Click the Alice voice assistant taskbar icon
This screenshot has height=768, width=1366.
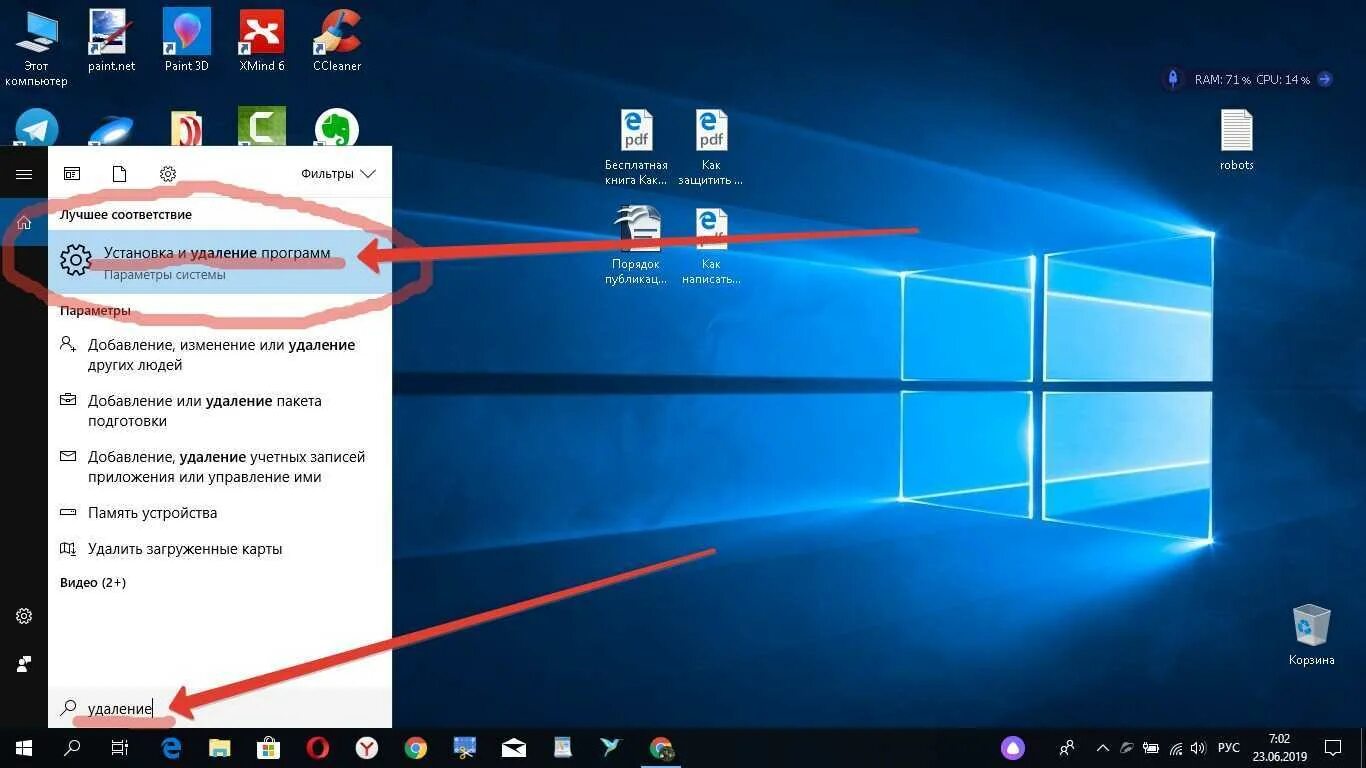coord(1013,747)
